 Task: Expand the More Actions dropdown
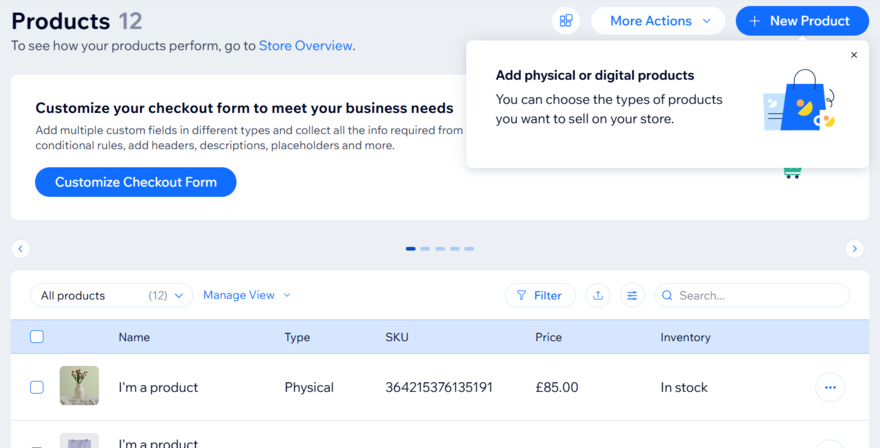click(658, 21)
